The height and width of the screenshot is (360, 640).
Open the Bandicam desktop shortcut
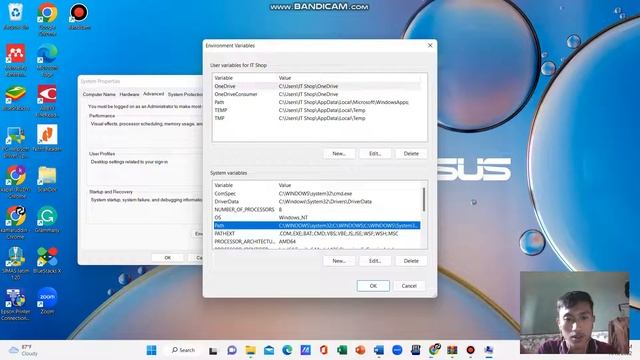coord(79,16)
